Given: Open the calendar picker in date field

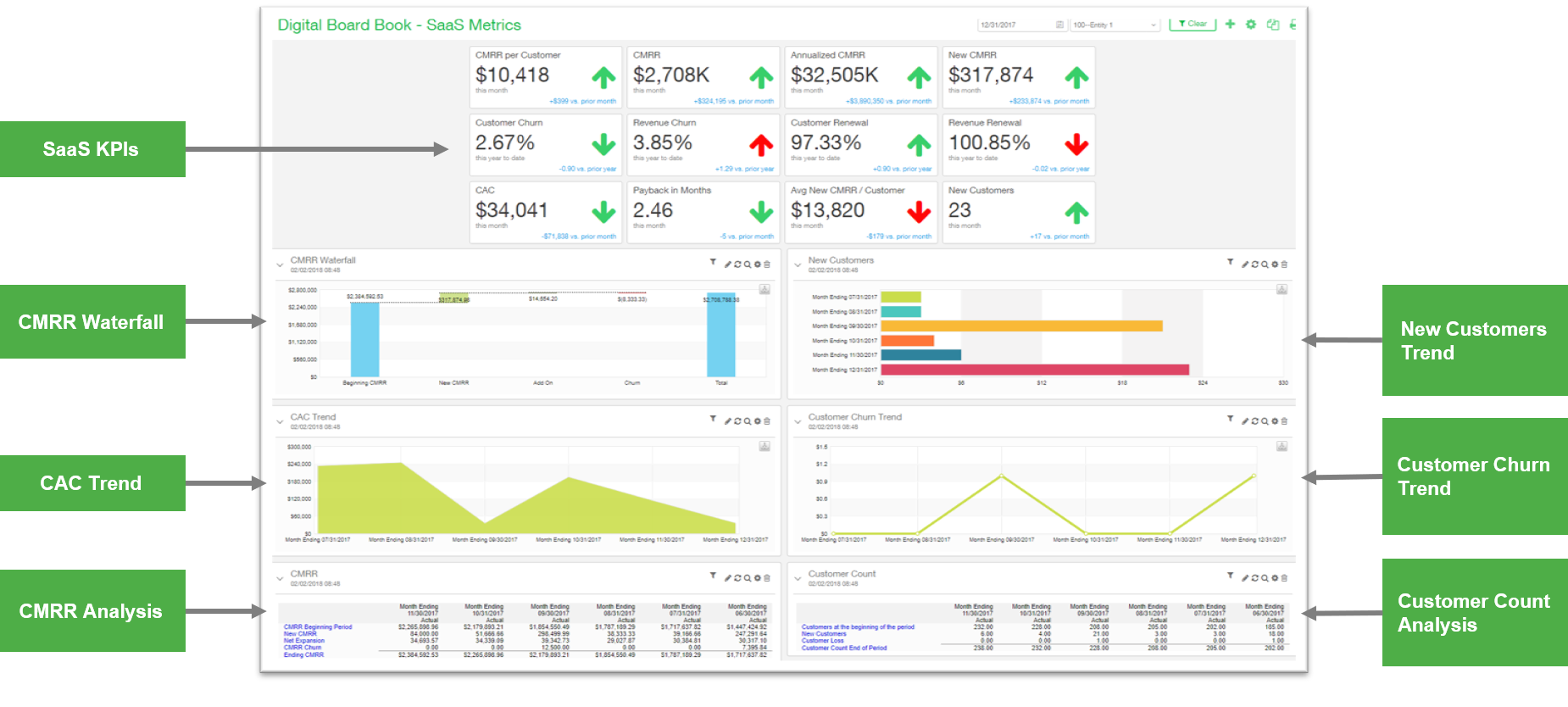Looking at the screenshot, I should point(1059,25).
